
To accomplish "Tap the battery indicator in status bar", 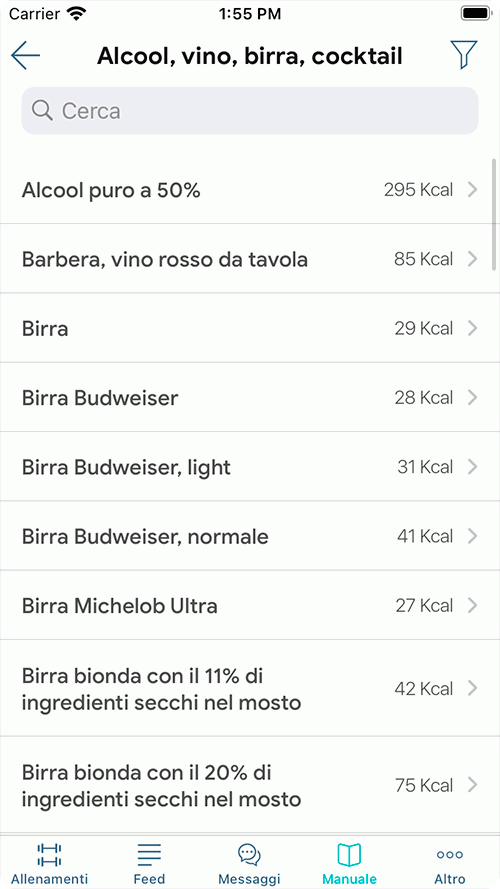I will pyautogui.click(x=475, y=14).
